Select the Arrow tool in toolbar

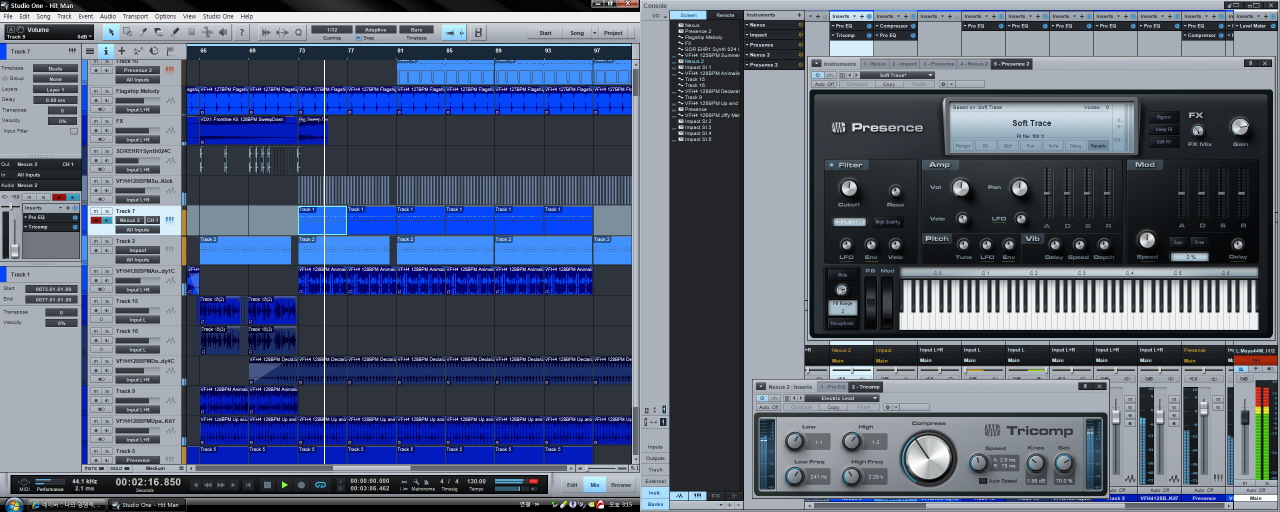pyautogui.click(x=111, y=32)
